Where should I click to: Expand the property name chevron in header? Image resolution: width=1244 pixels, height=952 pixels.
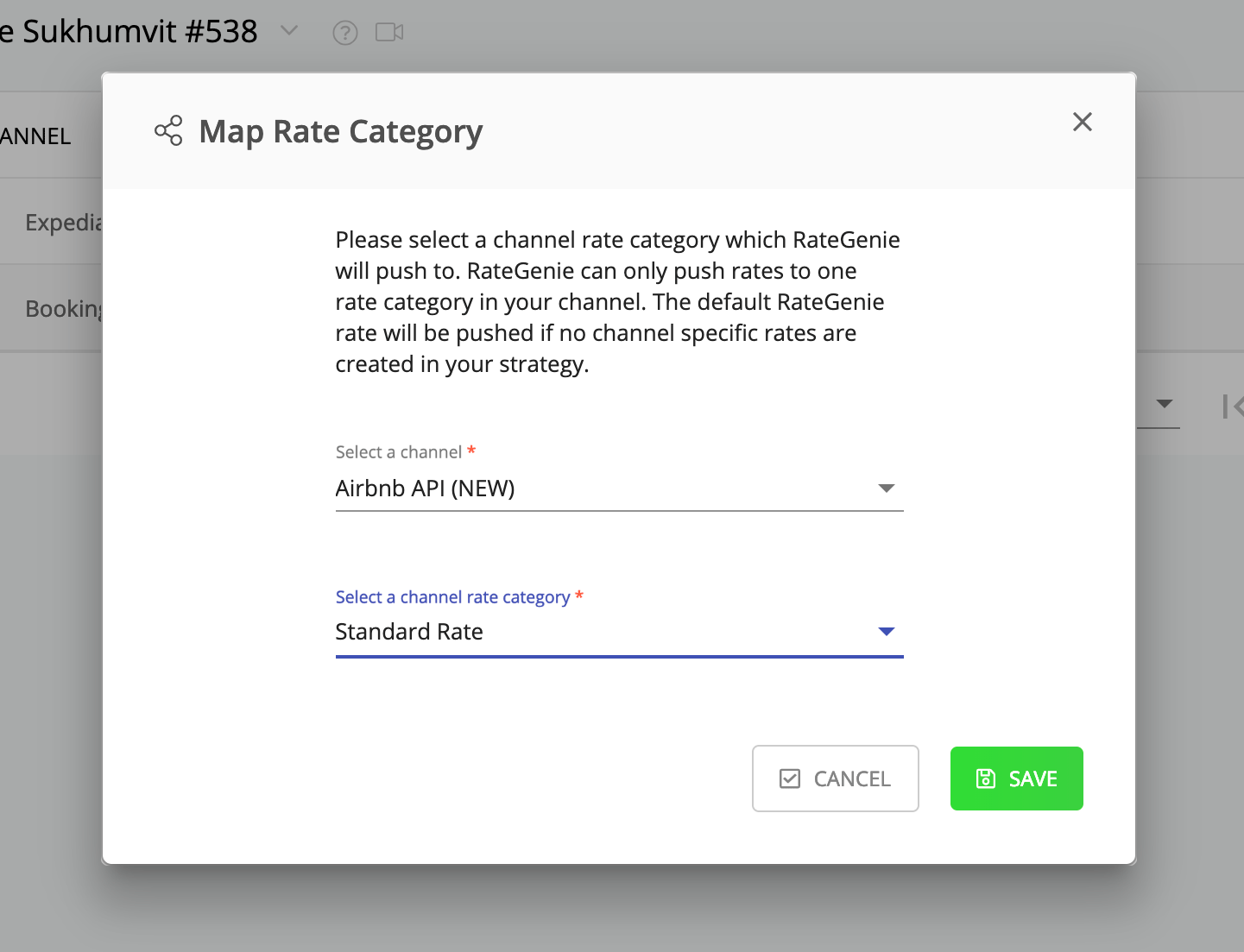coord(289,31)
